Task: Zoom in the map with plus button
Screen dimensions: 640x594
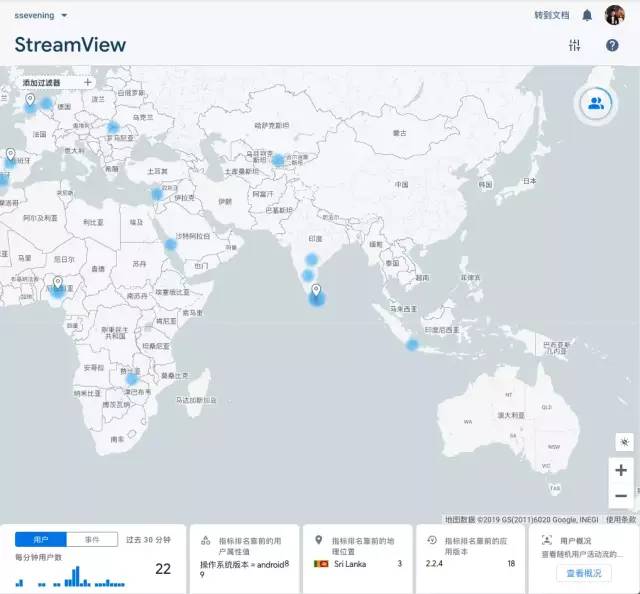Action: point(621,470)
